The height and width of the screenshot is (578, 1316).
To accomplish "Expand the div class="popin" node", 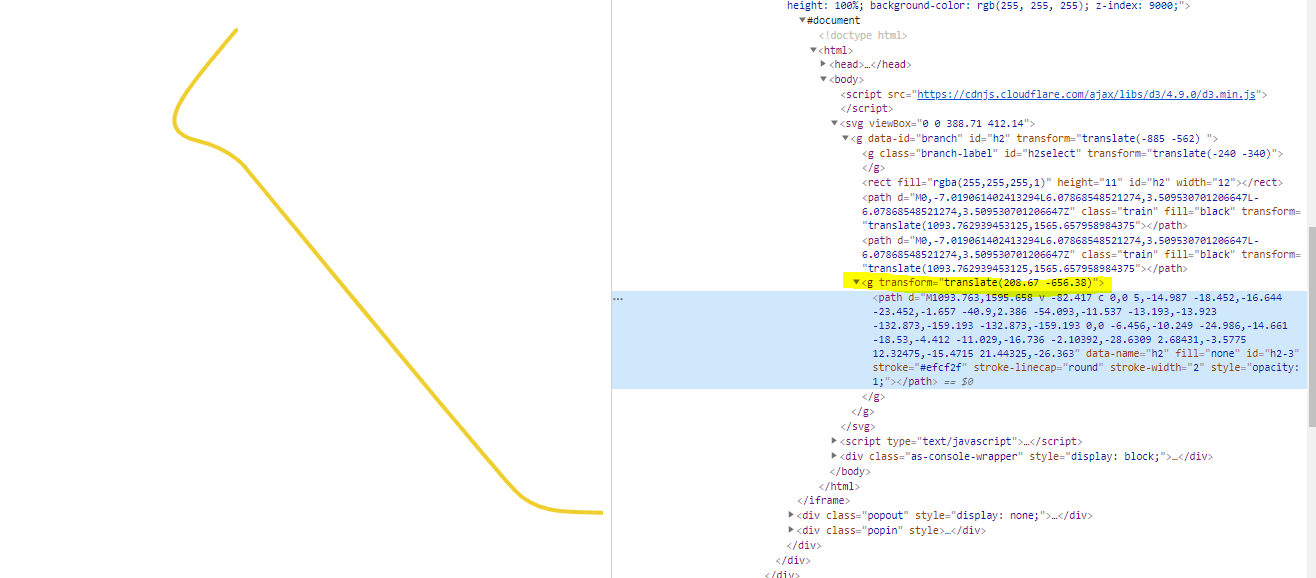I will [792, 530].
